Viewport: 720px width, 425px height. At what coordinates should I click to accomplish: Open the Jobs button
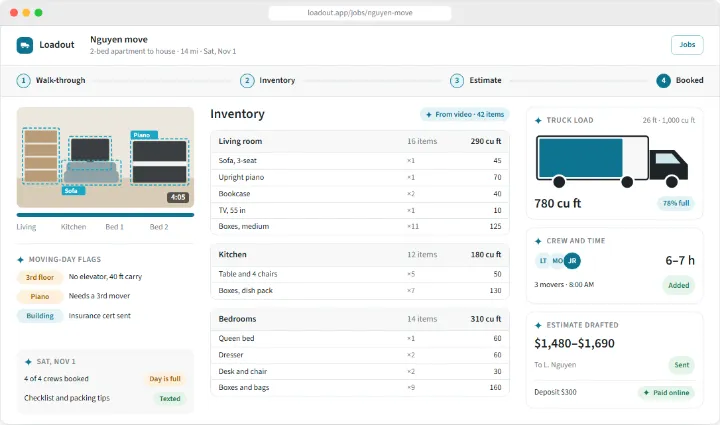[687, 45]
